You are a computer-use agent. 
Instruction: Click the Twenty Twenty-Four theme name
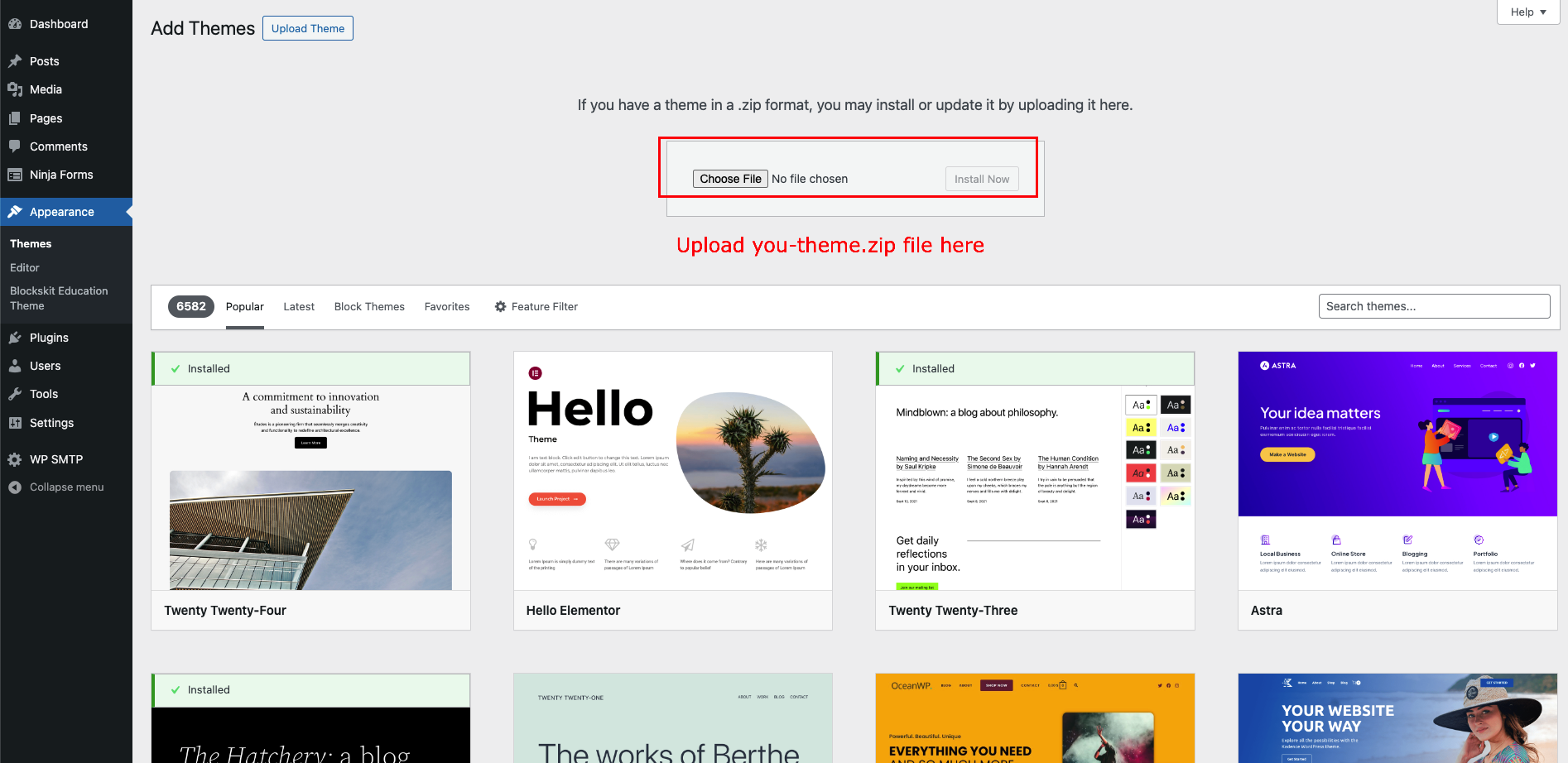click(x=225, y=611)
